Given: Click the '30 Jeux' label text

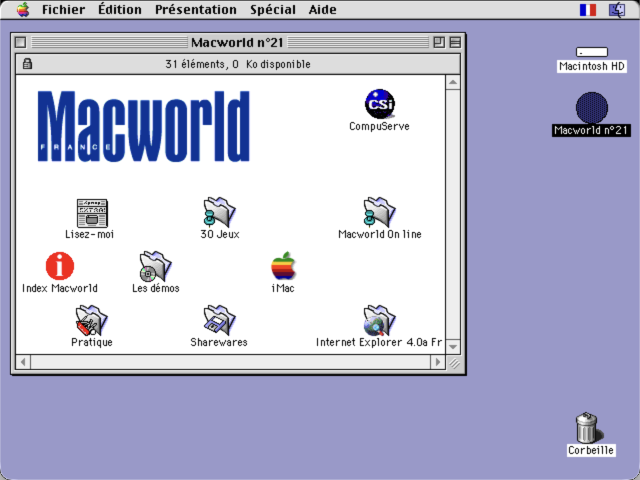Looking at the screenshot, I should (x=220, y=234).
